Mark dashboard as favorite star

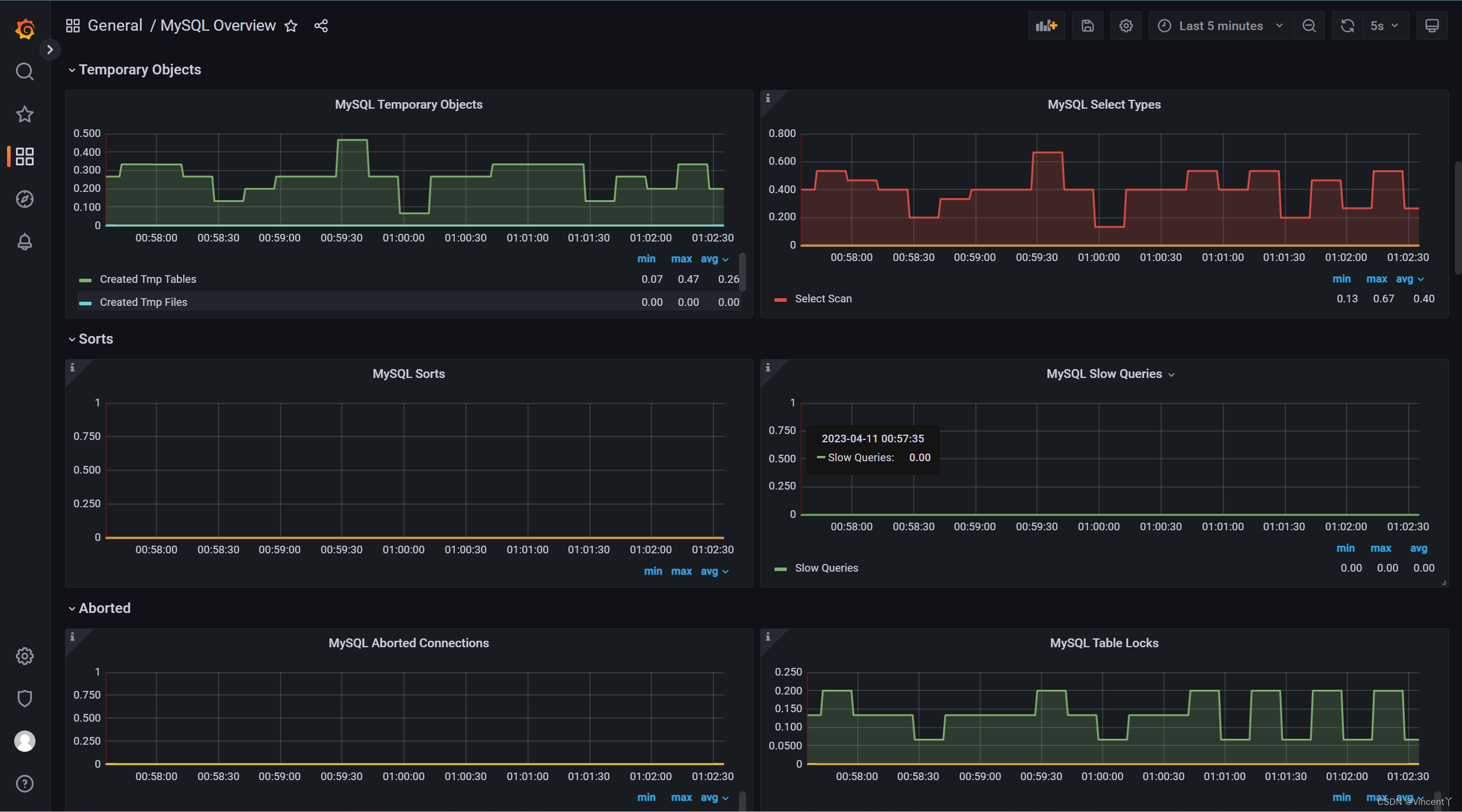click(x=291, y=26)
